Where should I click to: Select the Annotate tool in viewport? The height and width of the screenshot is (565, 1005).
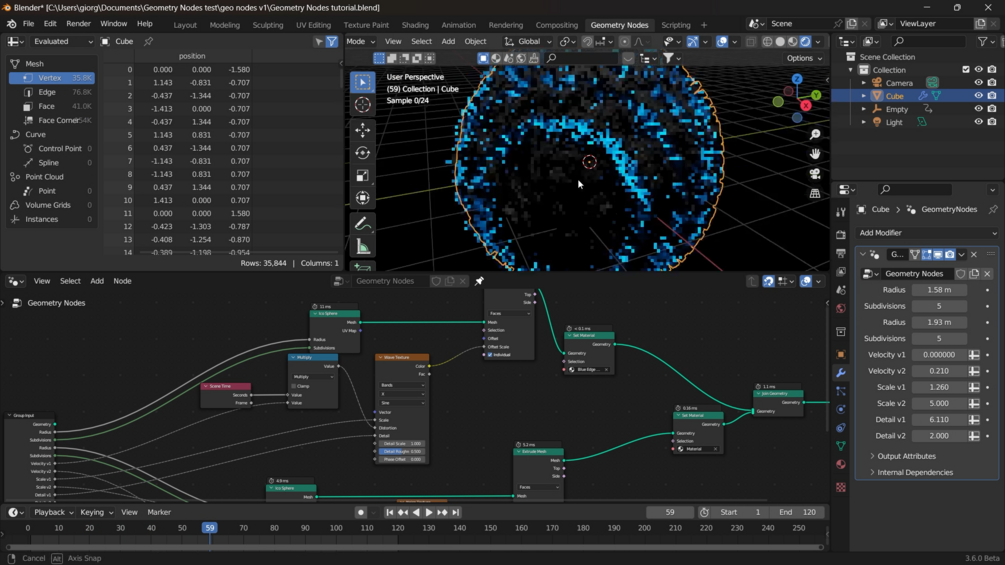click(x=363, y=224)
